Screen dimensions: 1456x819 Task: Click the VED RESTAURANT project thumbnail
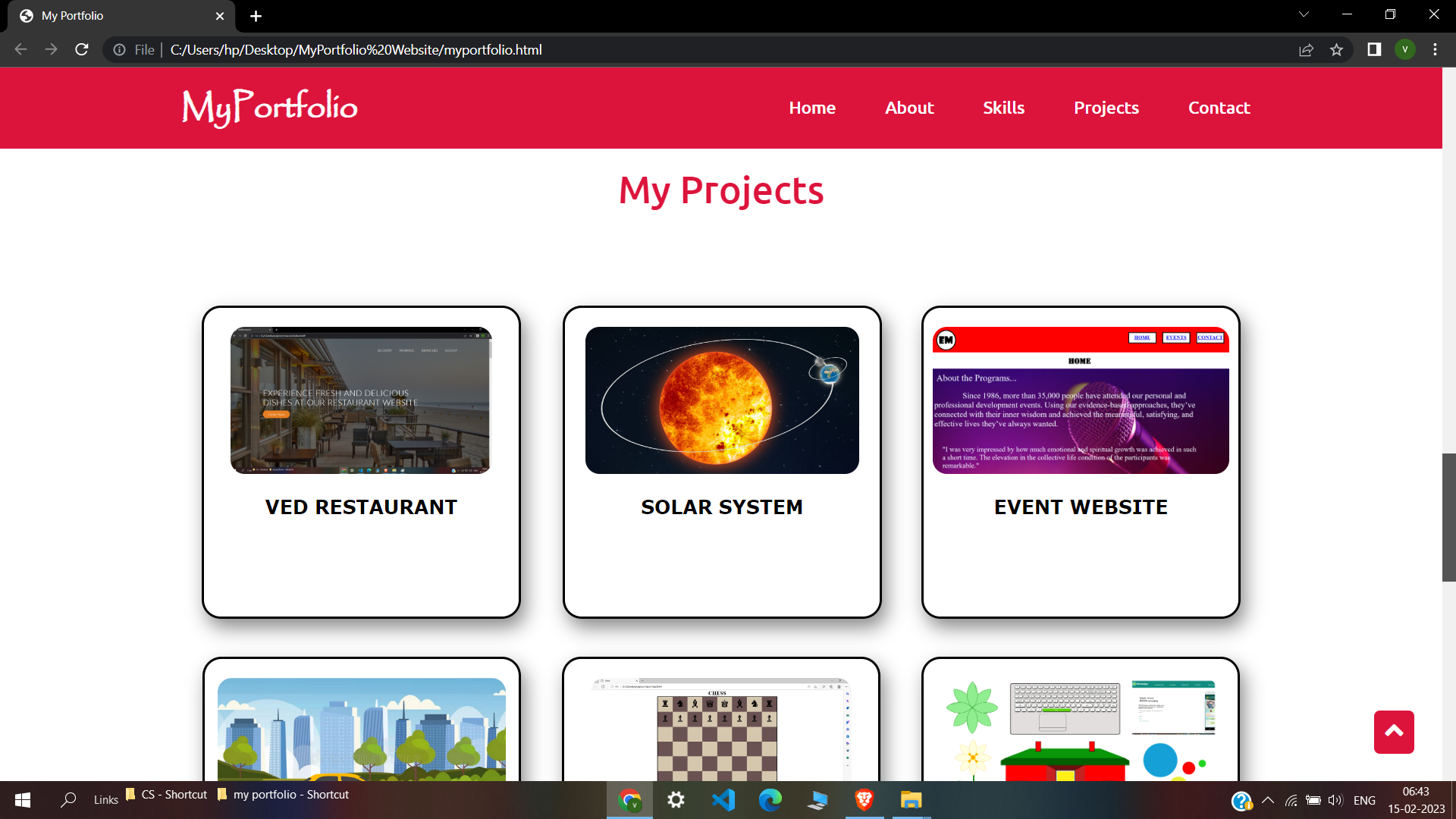coord(360,400)
